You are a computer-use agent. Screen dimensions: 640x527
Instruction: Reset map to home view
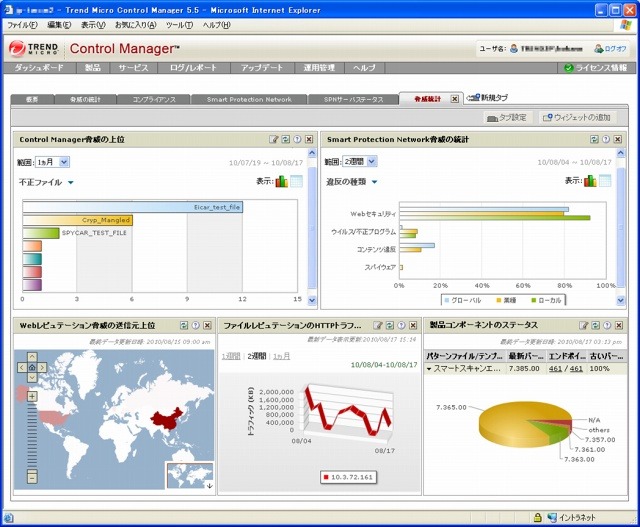pyautogui.click(x=32, y=367)
